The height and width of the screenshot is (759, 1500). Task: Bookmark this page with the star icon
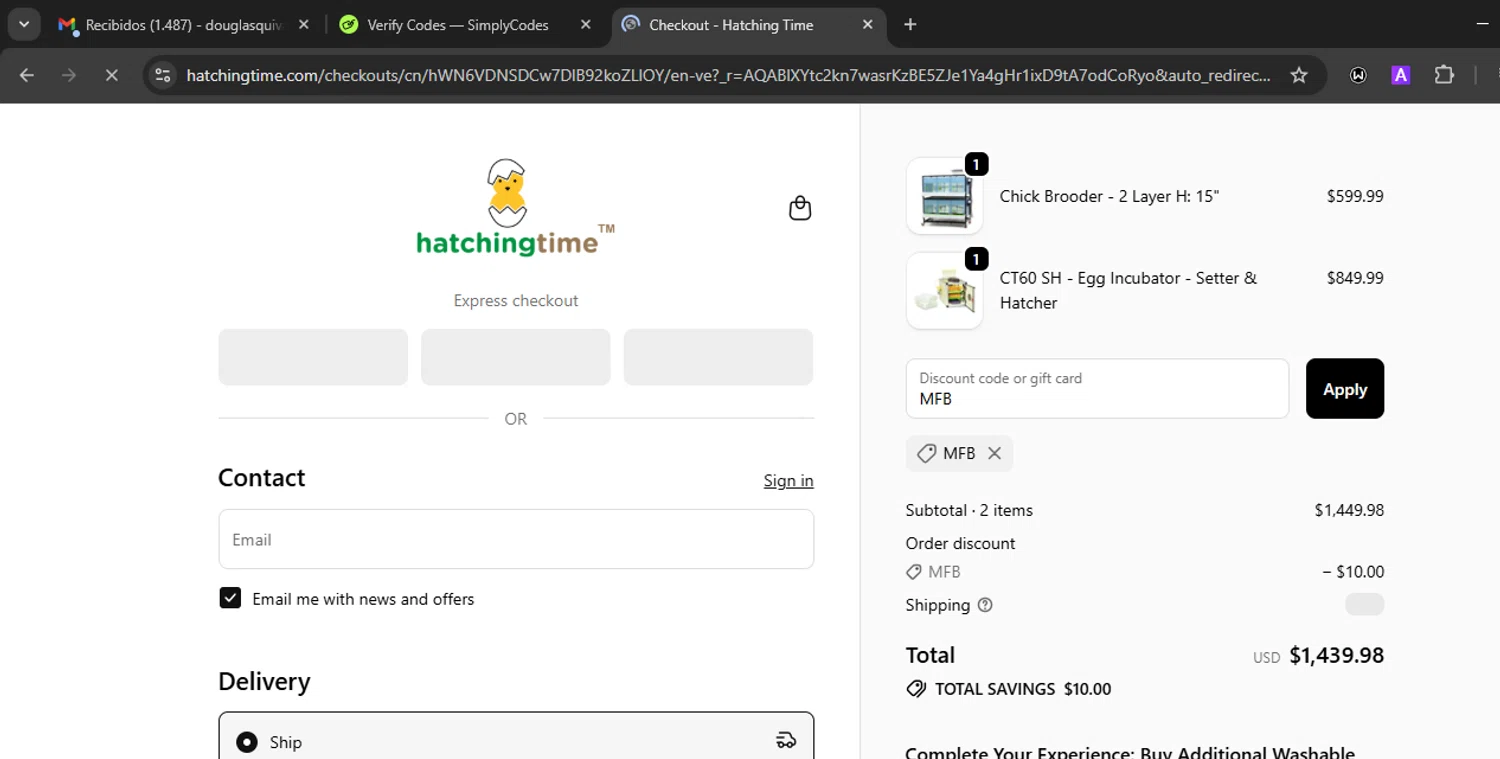point(1299,75)
